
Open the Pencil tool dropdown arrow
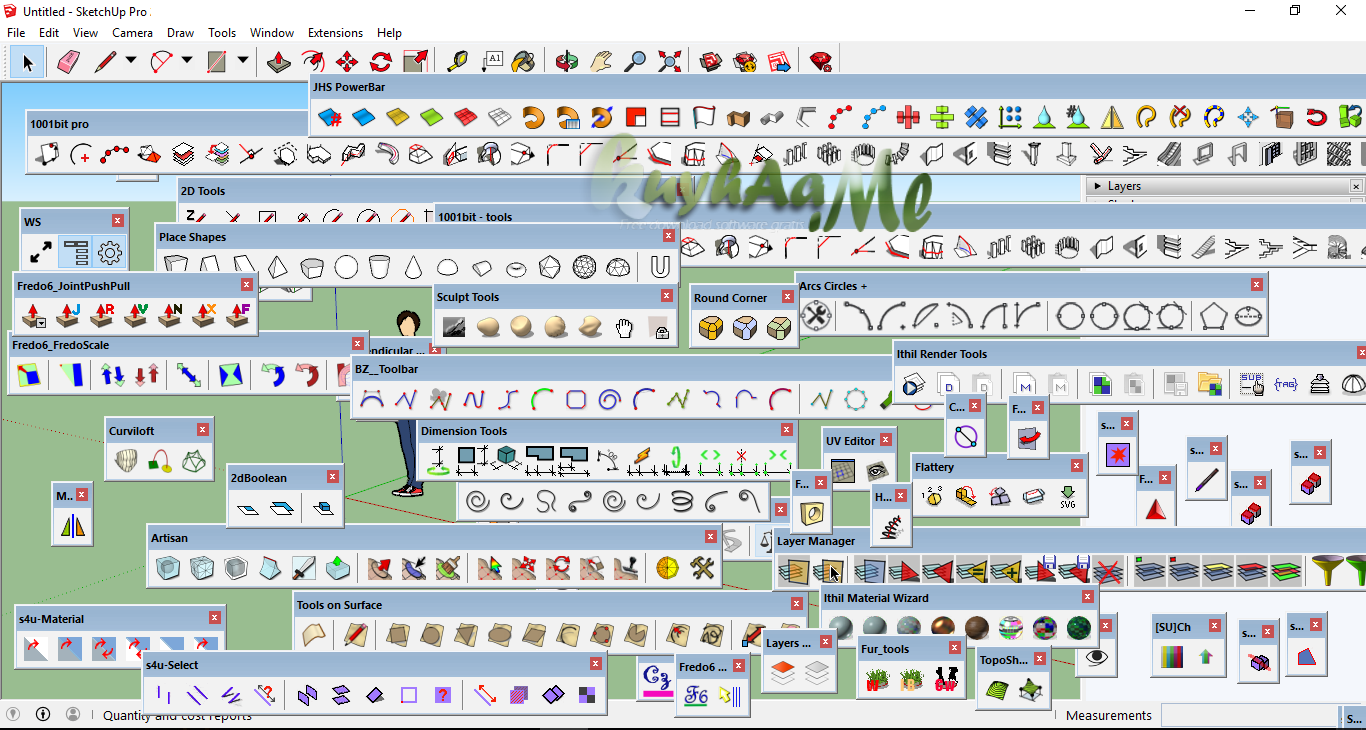coord(131,61)
